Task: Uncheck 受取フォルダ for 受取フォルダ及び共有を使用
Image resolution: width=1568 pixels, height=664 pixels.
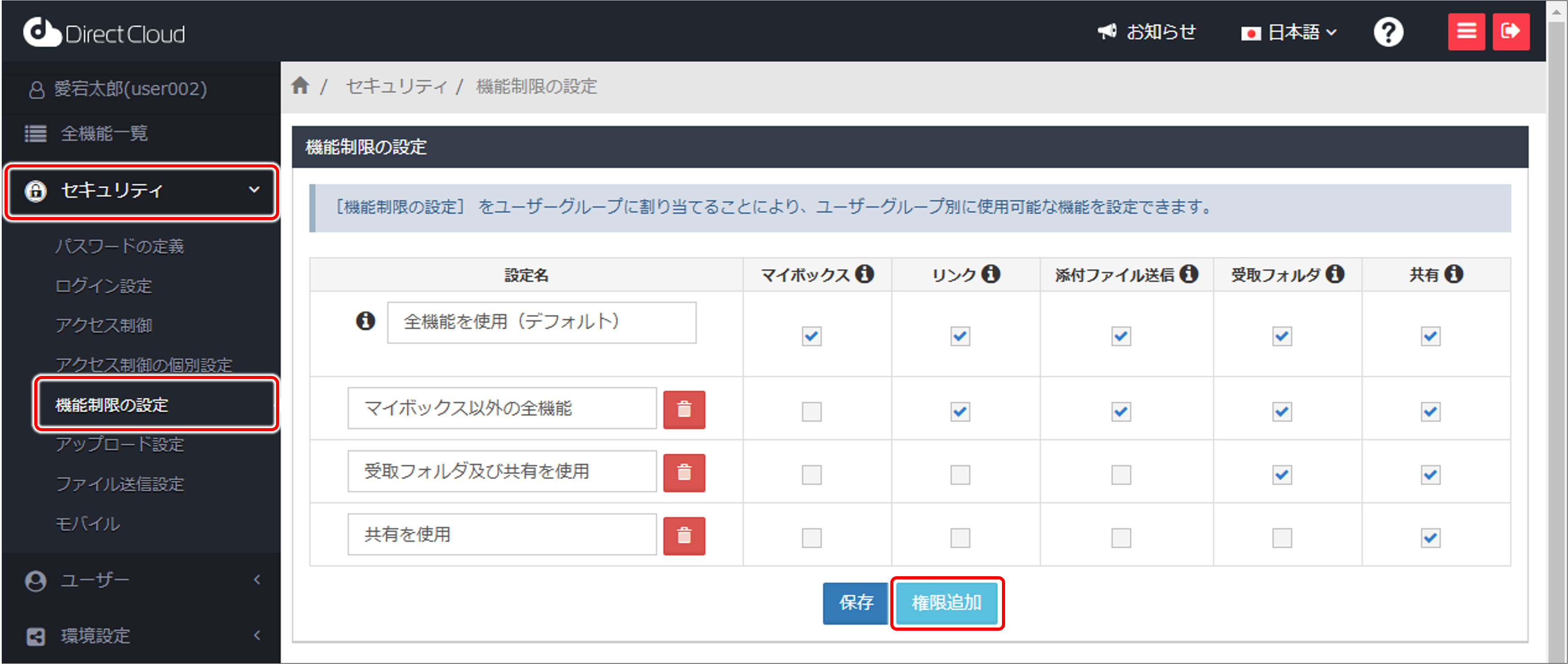Action: click(1282, 475)
